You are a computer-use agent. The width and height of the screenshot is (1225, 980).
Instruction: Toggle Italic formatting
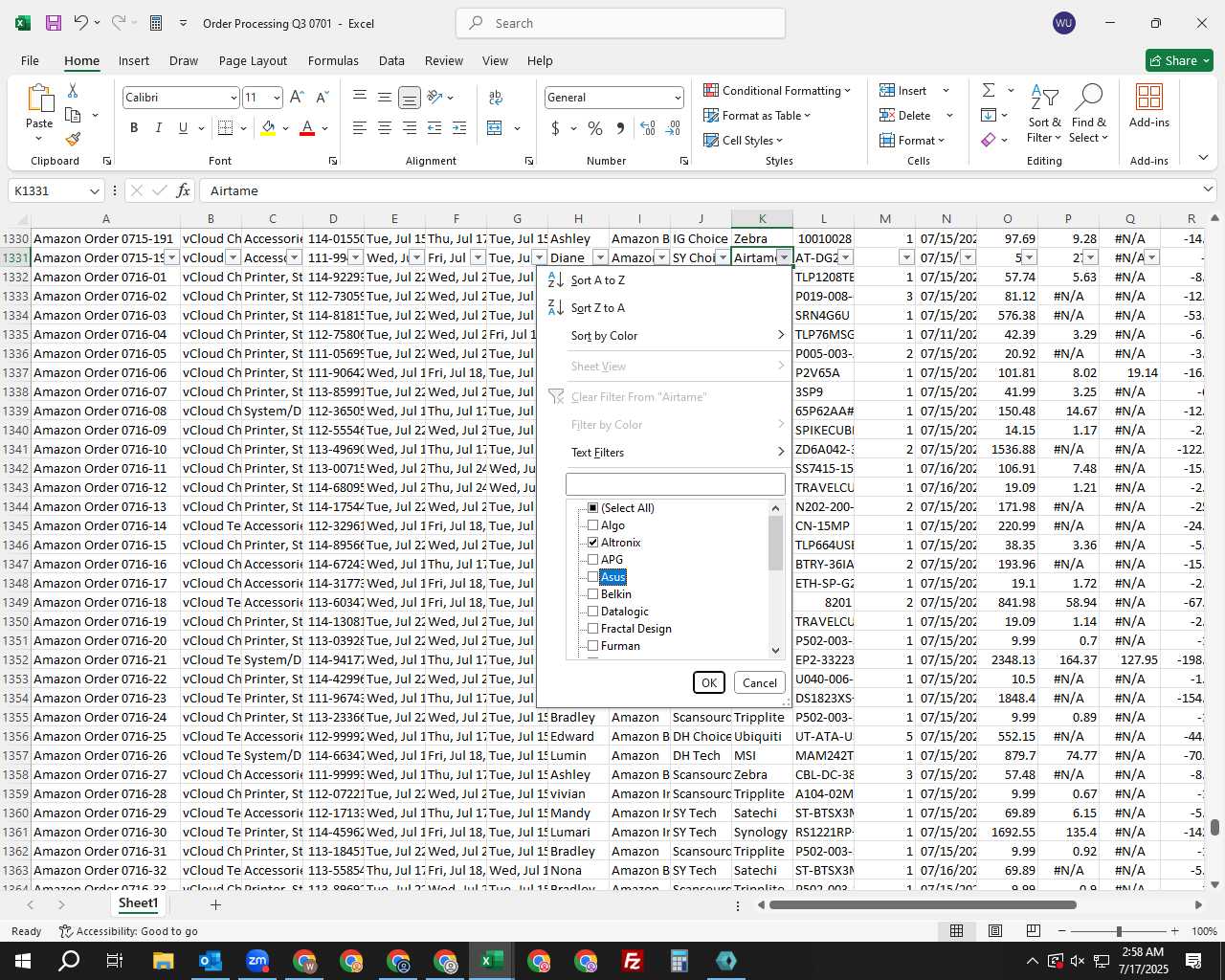(x=158, y=128)
